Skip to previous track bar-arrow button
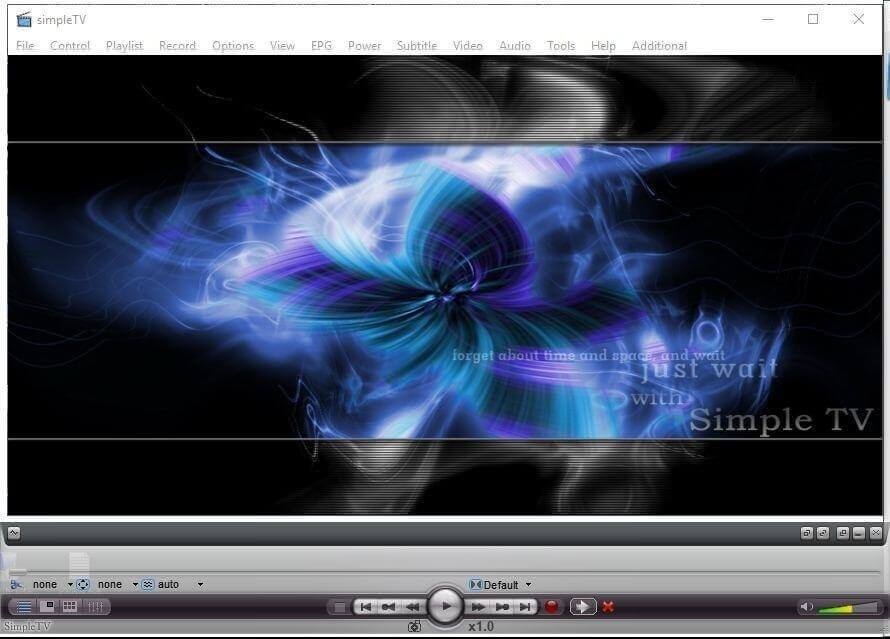The width and height of the screenshot is (890, 639). pyautogui.click(x=366, y=607)
